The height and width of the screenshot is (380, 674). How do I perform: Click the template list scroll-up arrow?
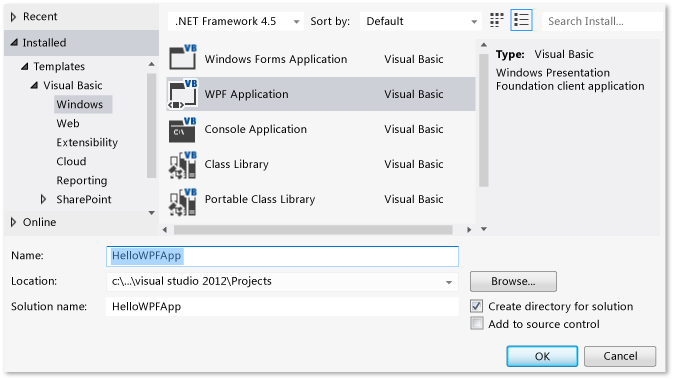[x=484, y=45]
